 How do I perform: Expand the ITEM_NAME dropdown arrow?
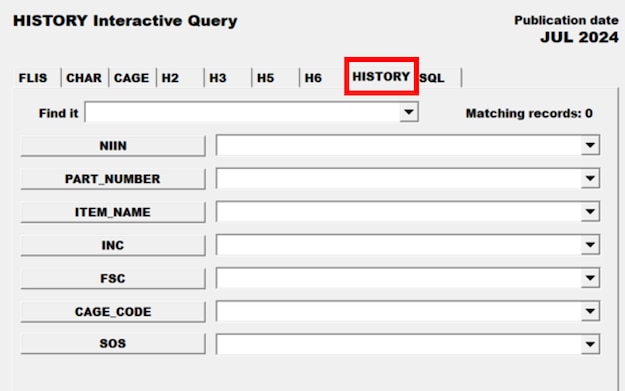tap(590, 211)
